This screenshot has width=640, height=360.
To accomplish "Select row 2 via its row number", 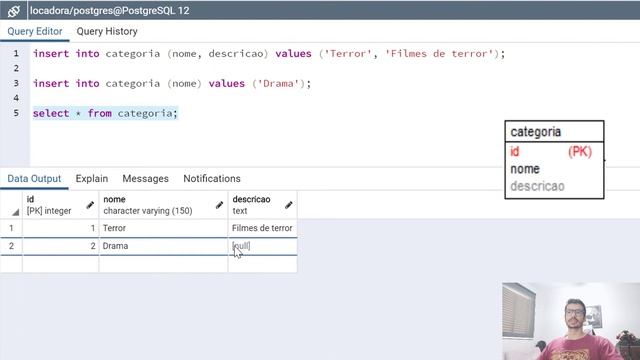I will [11, 246].
